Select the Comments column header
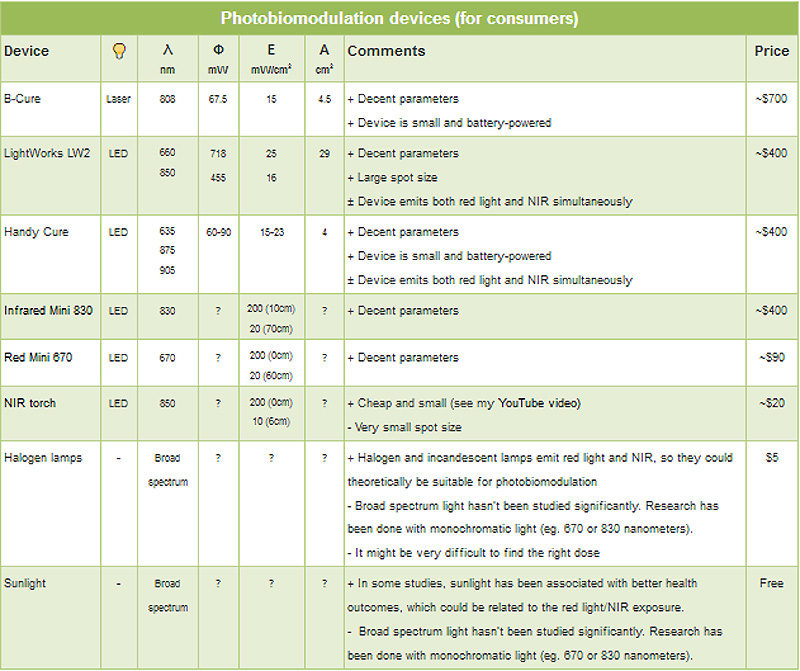Image resolution: width=800 pixels, height=671 pixels. tap(386, 51)
